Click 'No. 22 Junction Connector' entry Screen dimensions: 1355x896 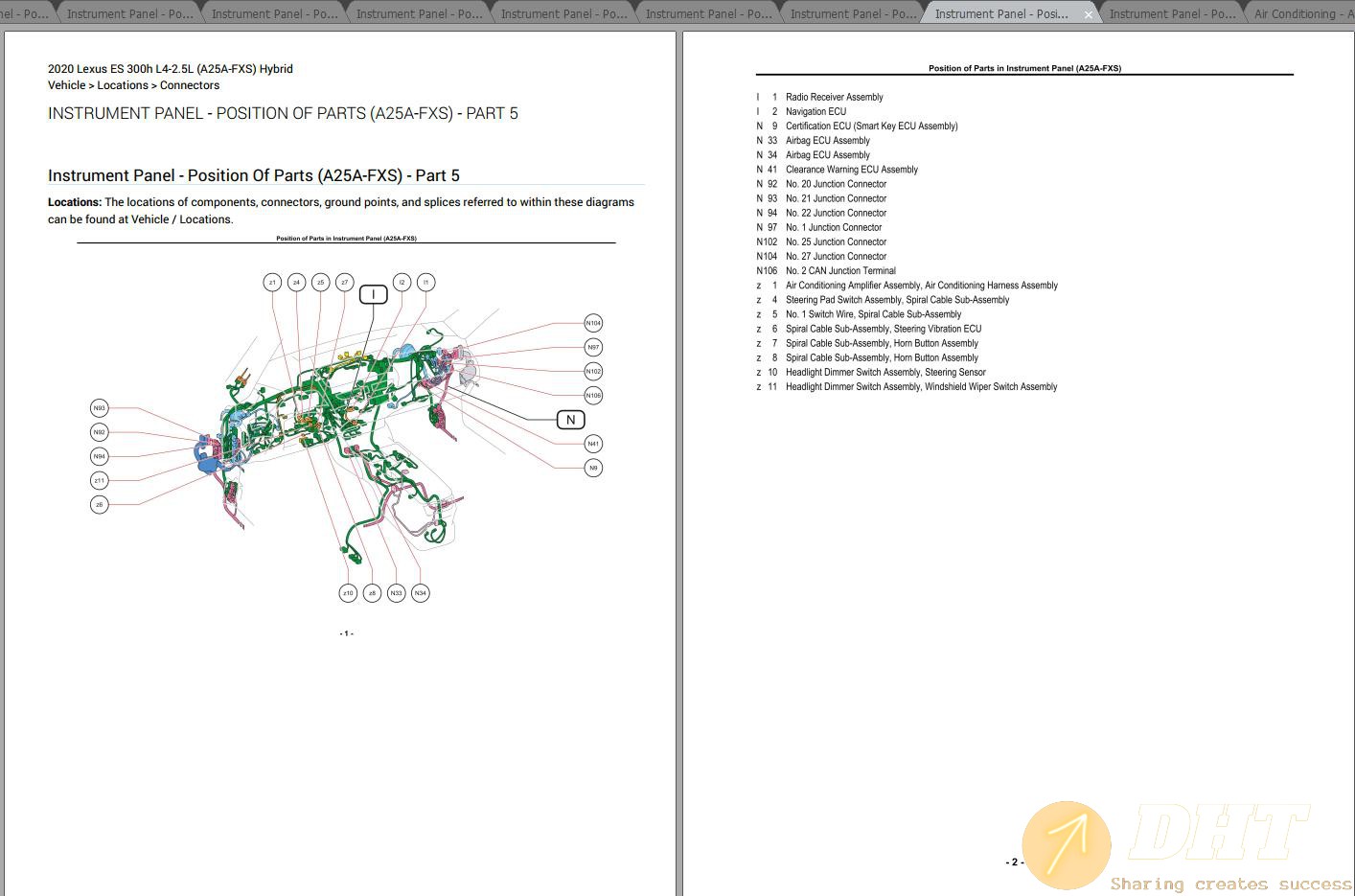coord(836,213)
